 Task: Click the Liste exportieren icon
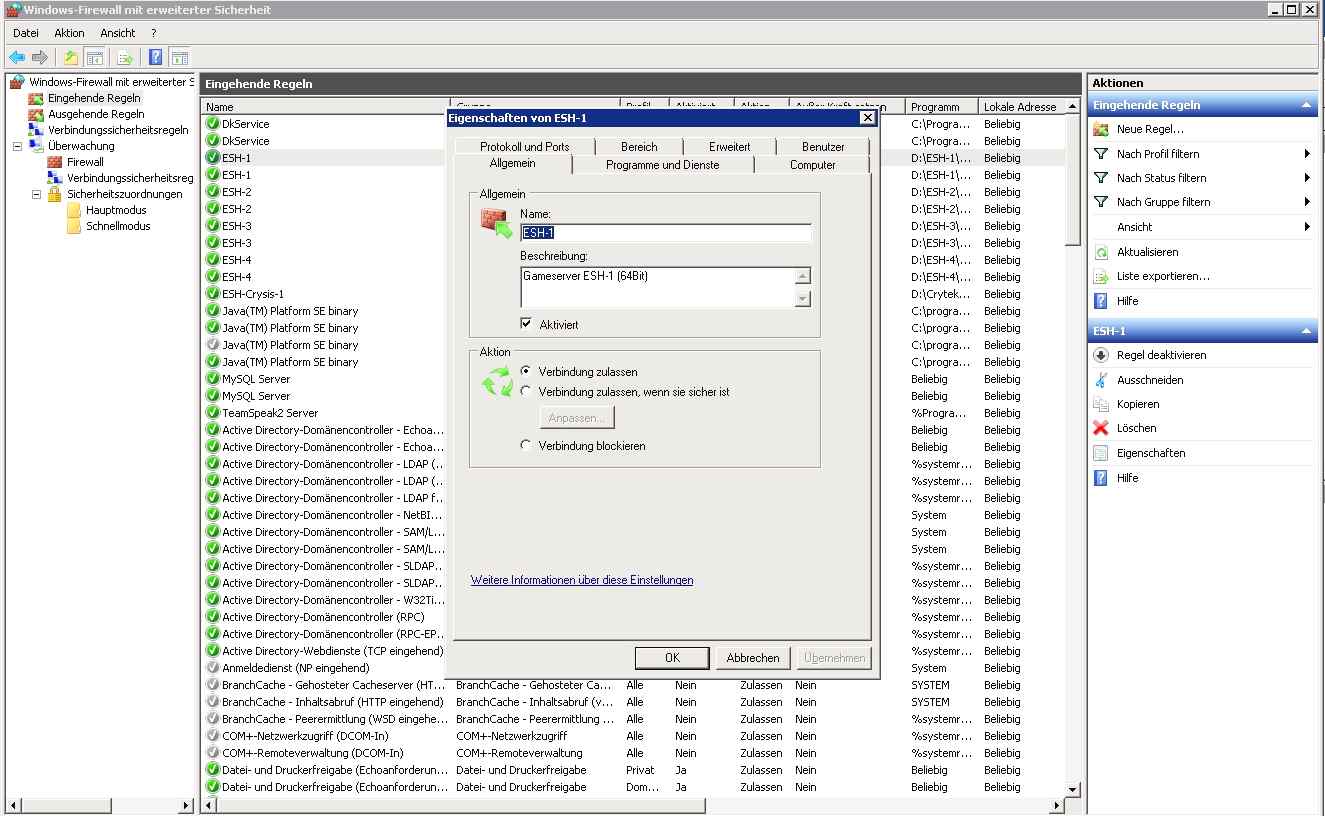tap(1101, 276)
